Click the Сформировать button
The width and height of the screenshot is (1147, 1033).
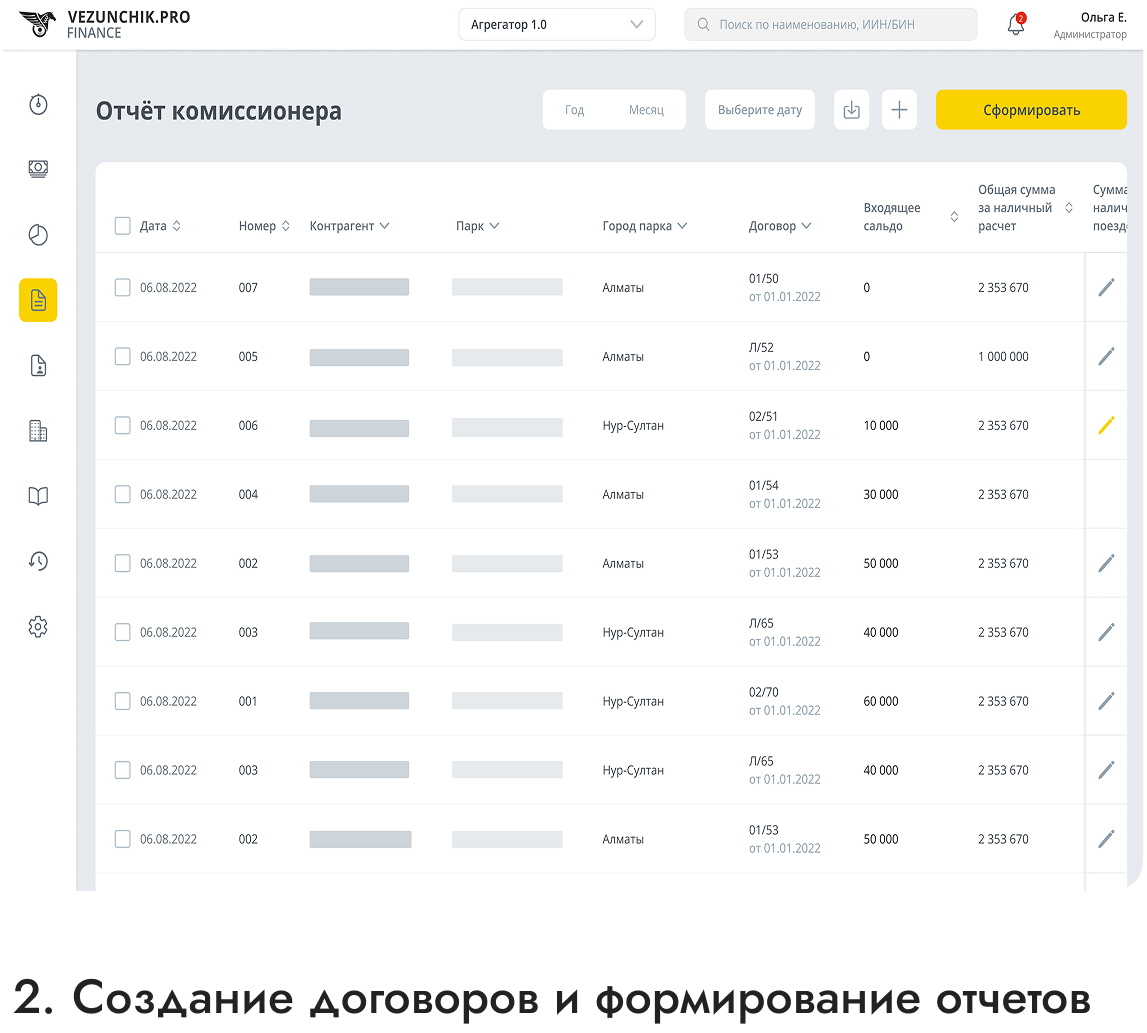pos(1030,110)
